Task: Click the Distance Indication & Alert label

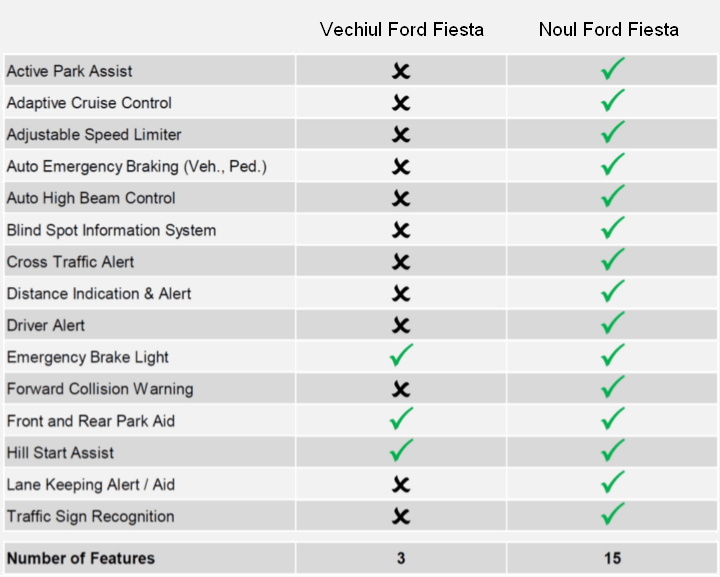Action: pyautogui.click(x=99, y=294)
